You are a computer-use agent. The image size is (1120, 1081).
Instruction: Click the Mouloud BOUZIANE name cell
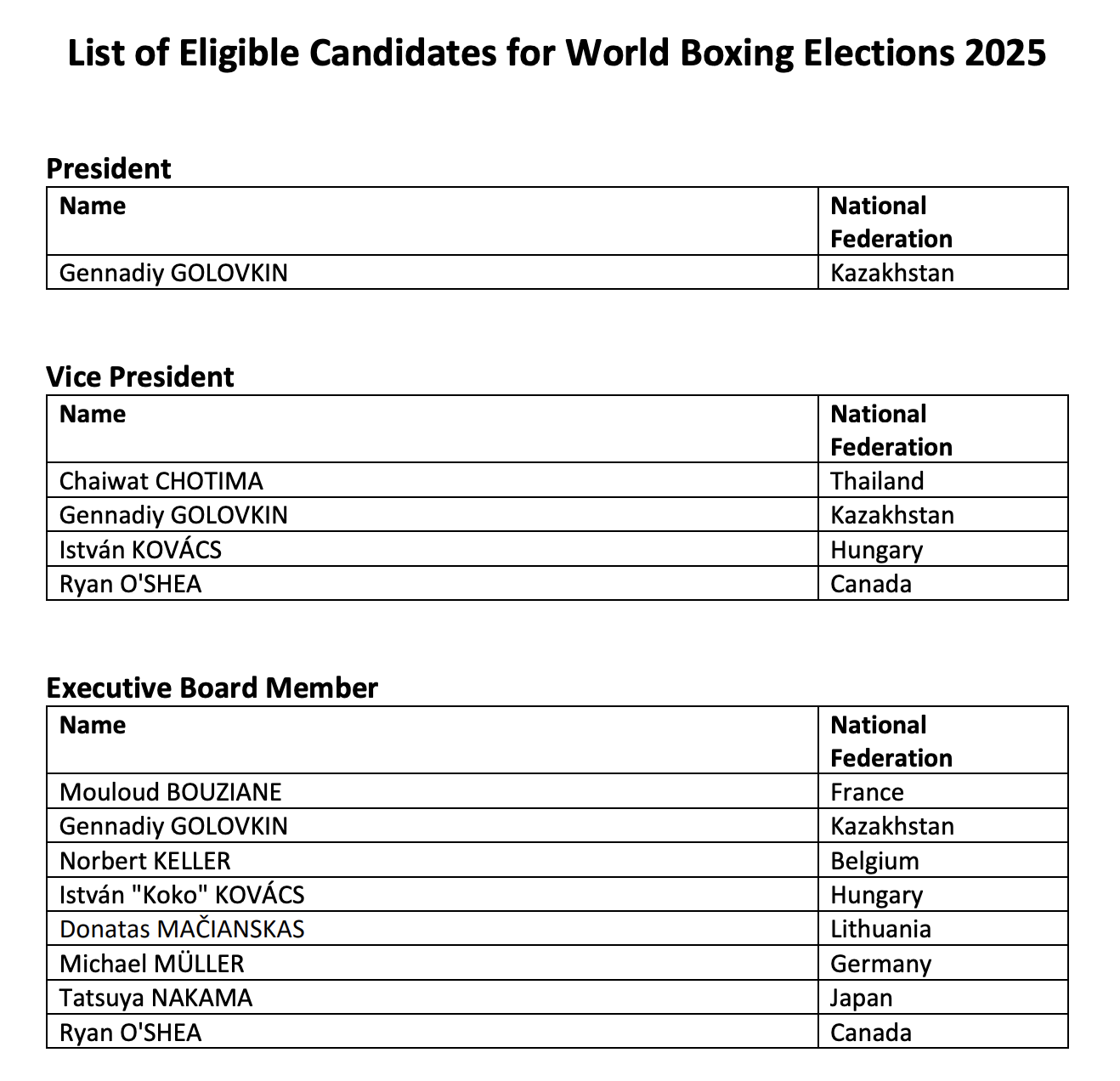170,792
